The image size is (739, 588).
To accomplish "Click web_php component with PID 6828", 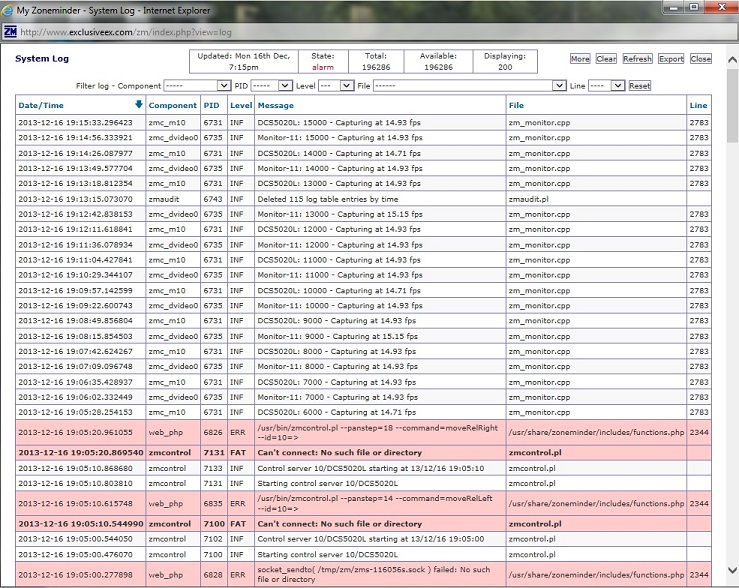I will (x=165, y=575).
